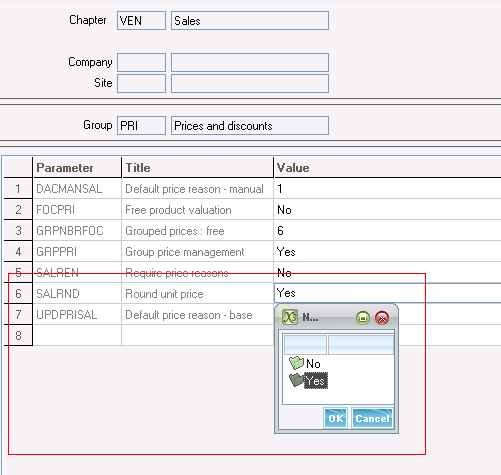Confirm selection with OK button
501x475 pixels.
336,418
